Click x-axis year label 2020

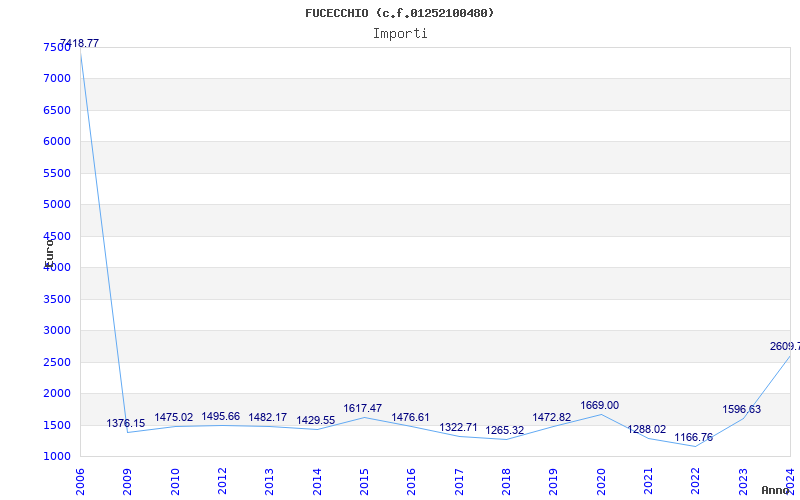[601, 482]
